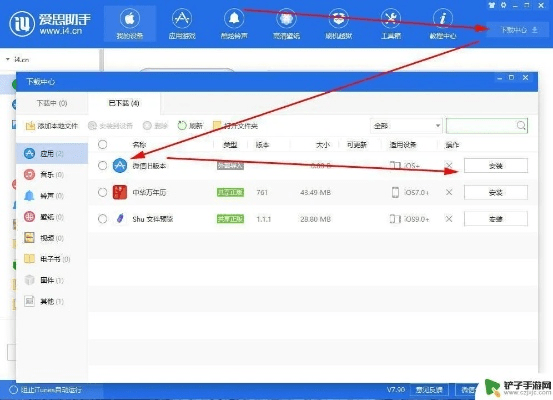Click the 删除 toolbar button

click(156, 126)
